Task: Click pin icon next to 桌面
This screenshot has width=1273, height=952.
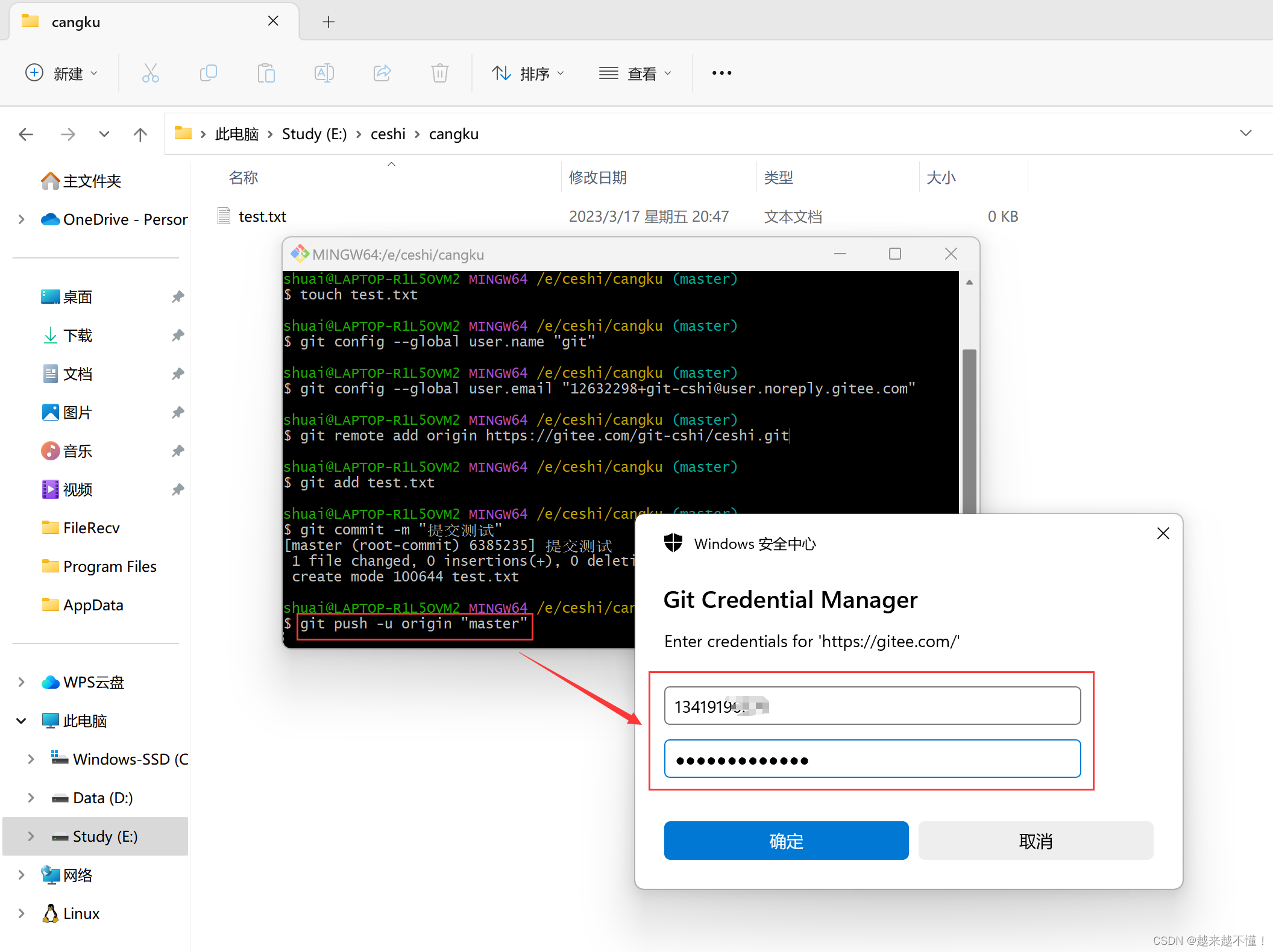Action: click(x=178, y=296)
